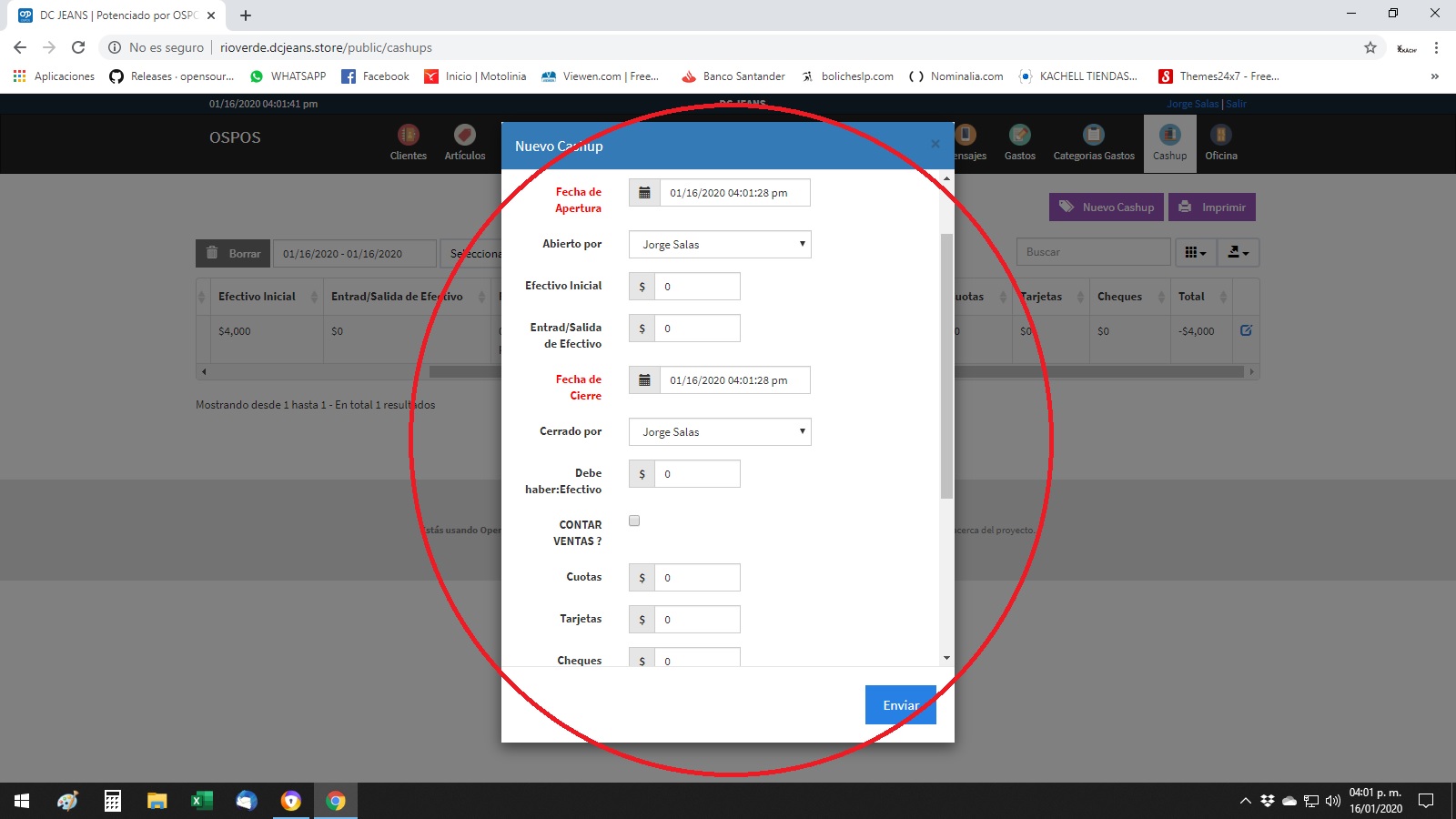Select the Cashup module icon

[x=1169, y=141]
